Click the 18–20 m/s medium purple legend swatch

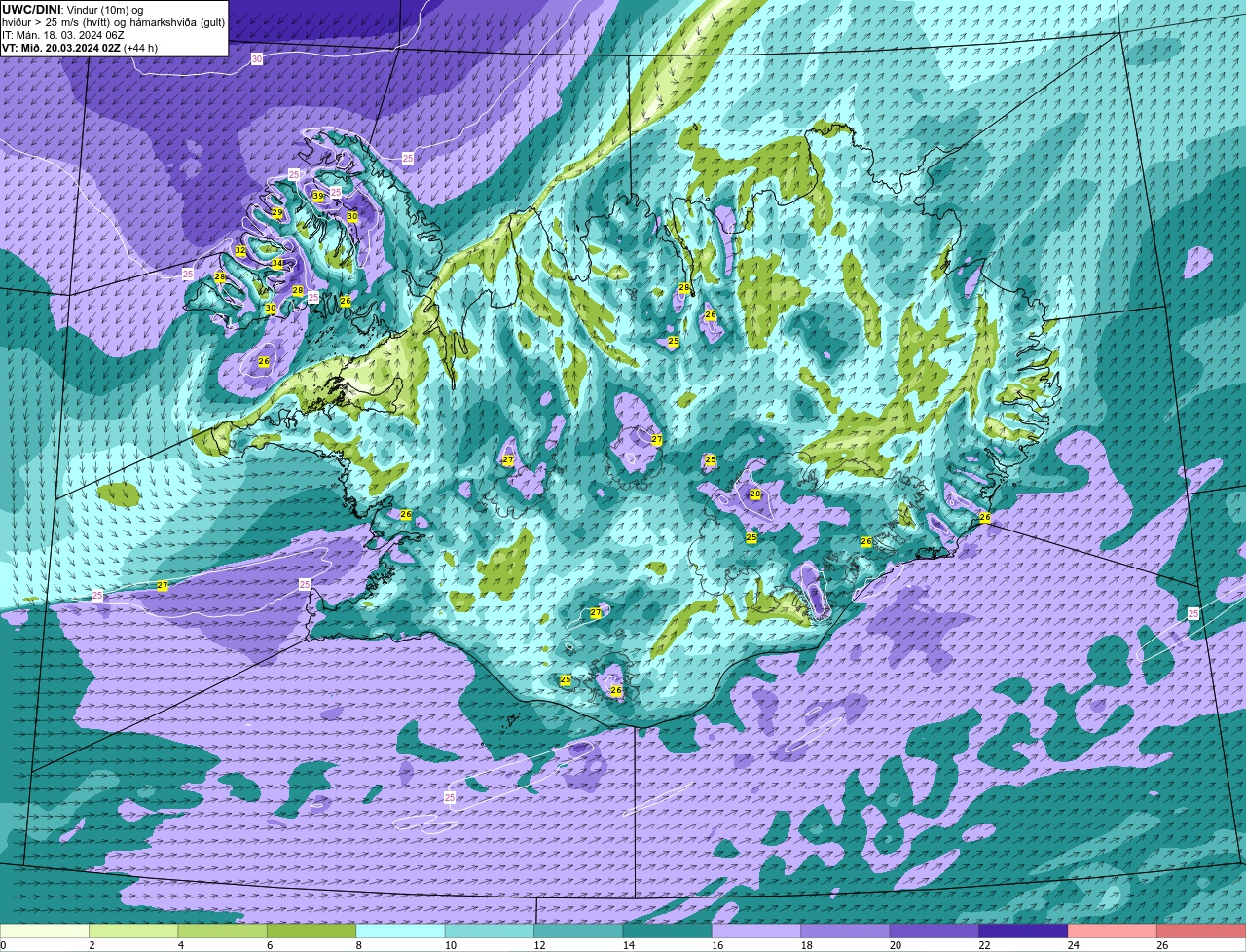click(x=846, y=932)
